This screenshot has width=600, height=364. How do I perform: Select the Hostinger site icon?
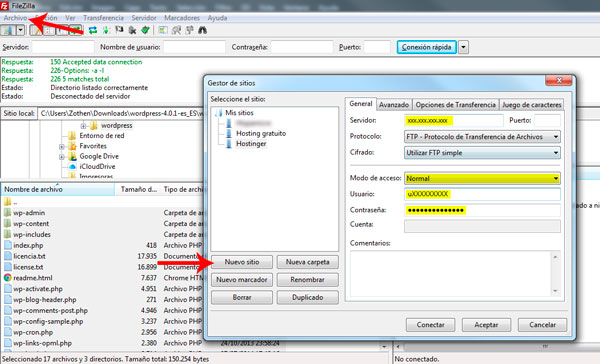click(229, 144)
